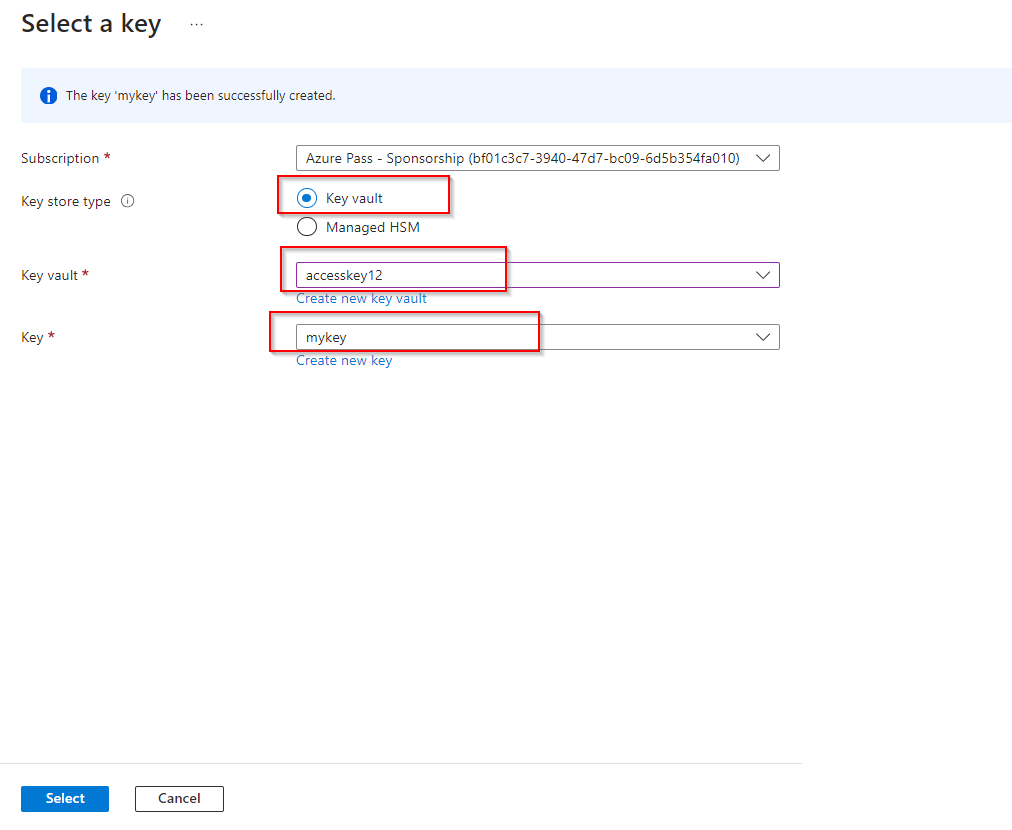This screenshot has height=830, width=1012.
Task: Click the Create new key vault link
Action: tap(361, 298)
